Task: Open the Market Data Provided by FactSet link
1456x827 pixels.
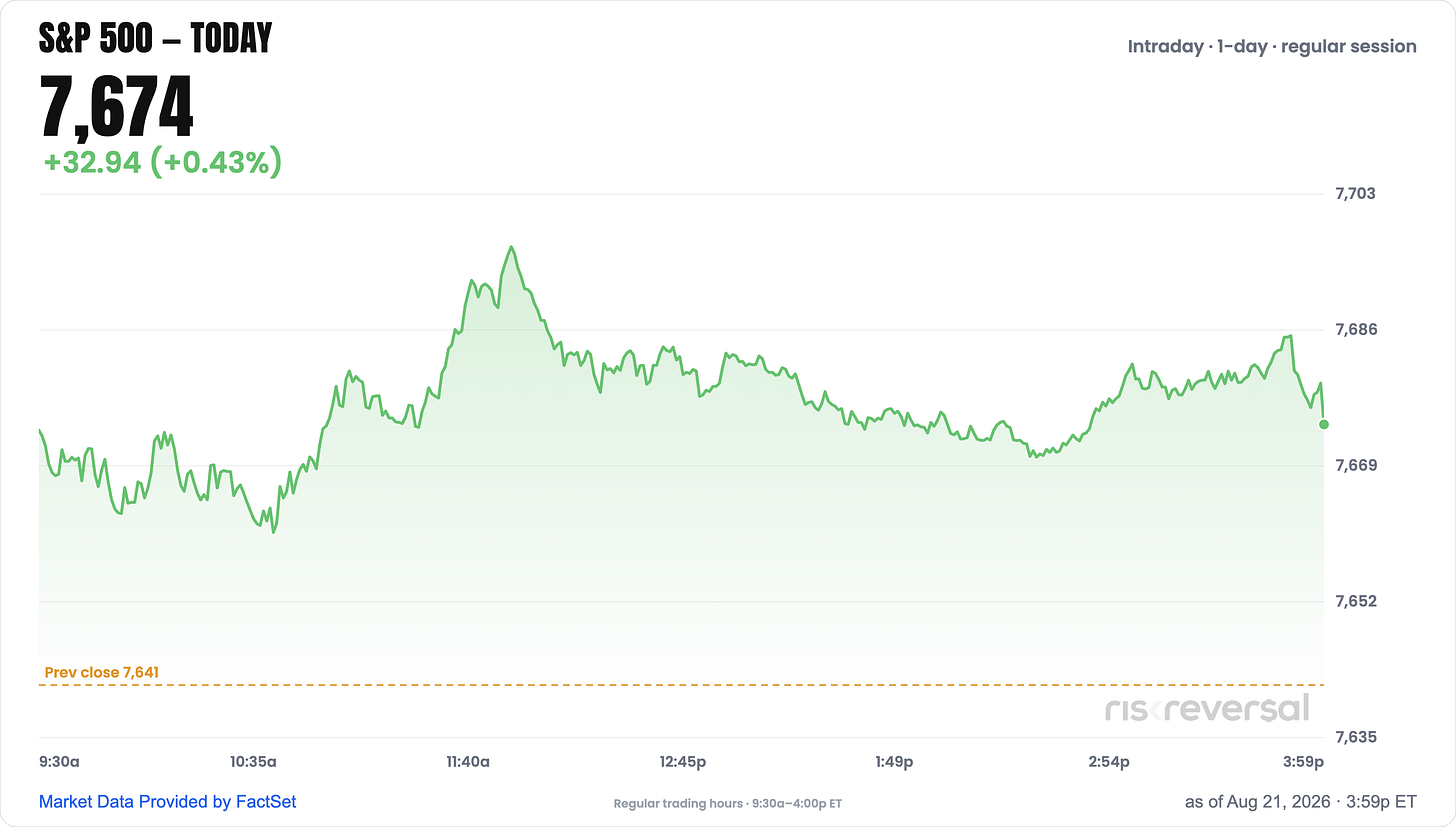Action: [167, 802]
